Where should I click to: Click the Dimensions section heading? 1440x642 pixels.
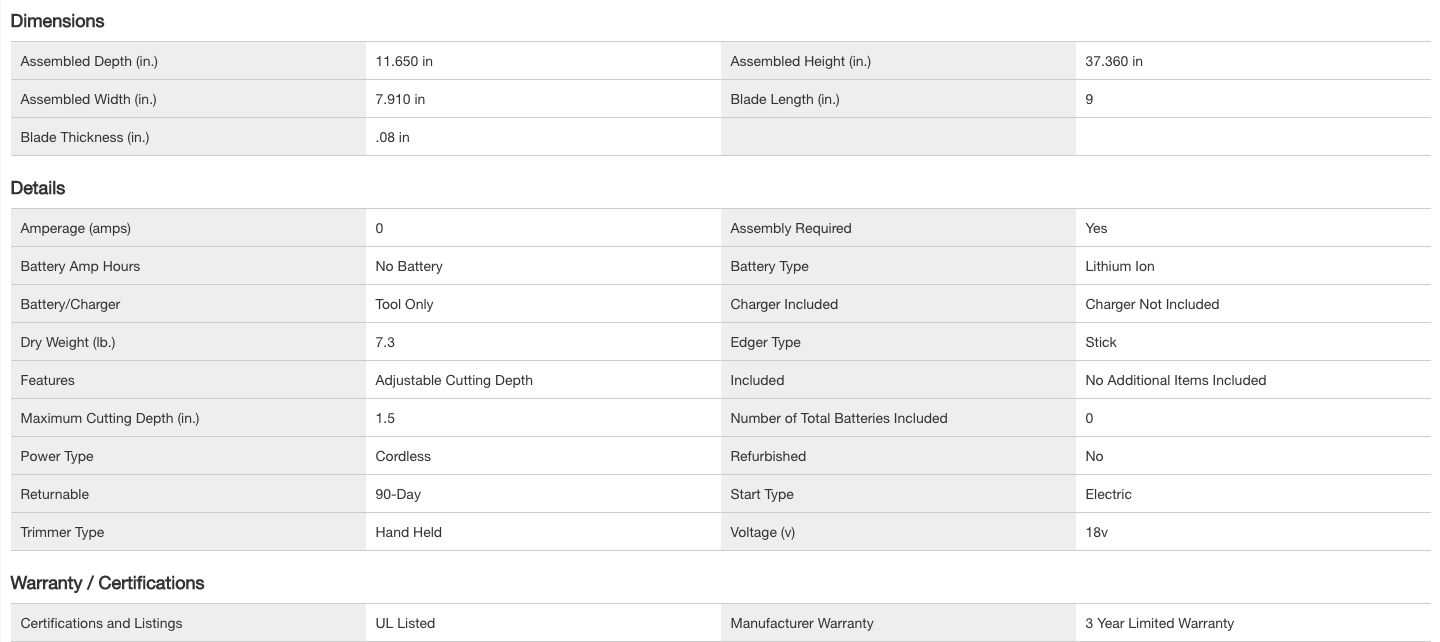coord(57,21)
